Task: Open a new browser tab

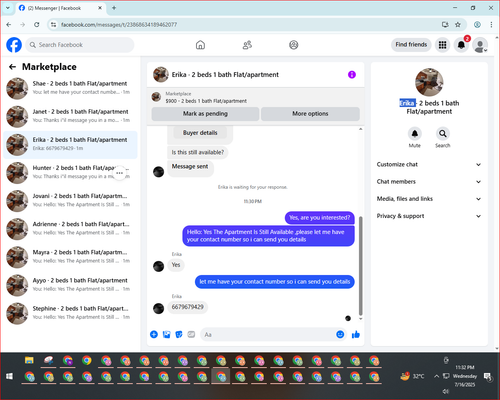Action: point(114,8)
